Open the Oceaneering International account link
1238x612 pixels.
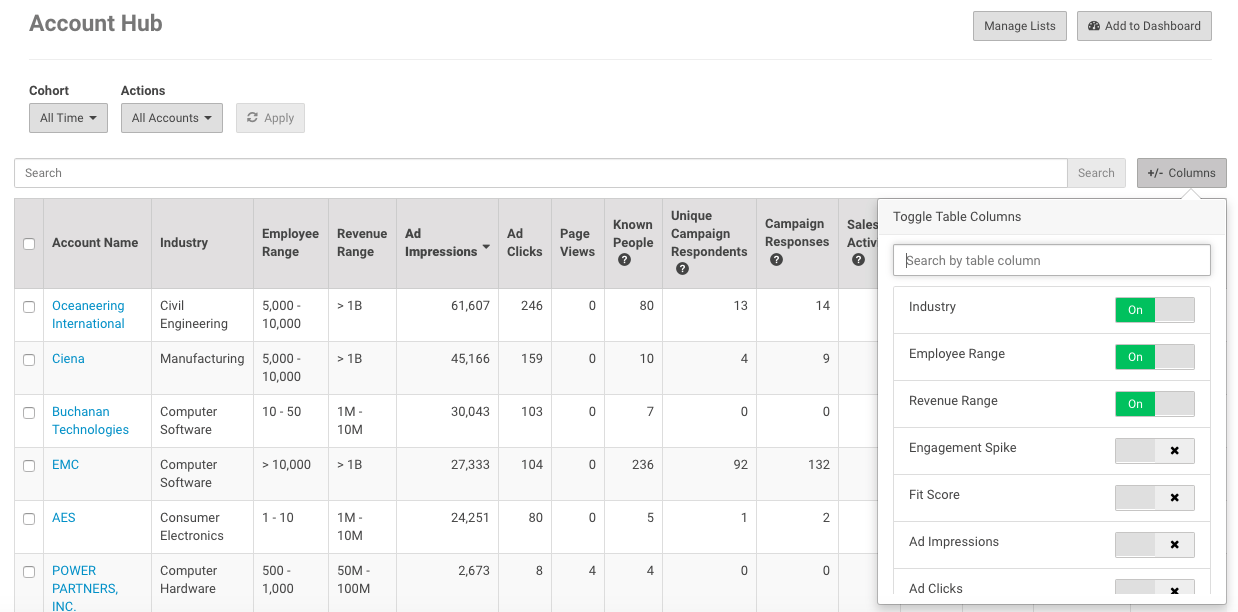coord(88,315)
